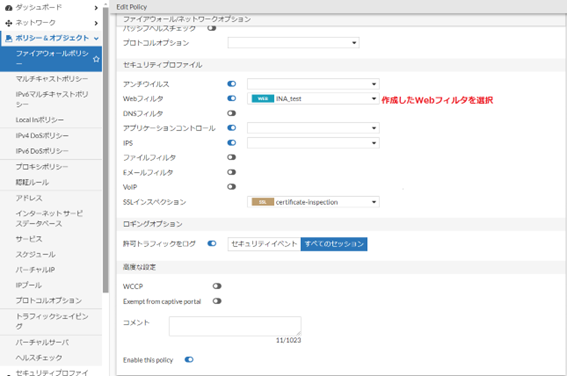The image size is (567, 376).
Task: Click the Network cross-arrows icon
Action: [8, 23]
